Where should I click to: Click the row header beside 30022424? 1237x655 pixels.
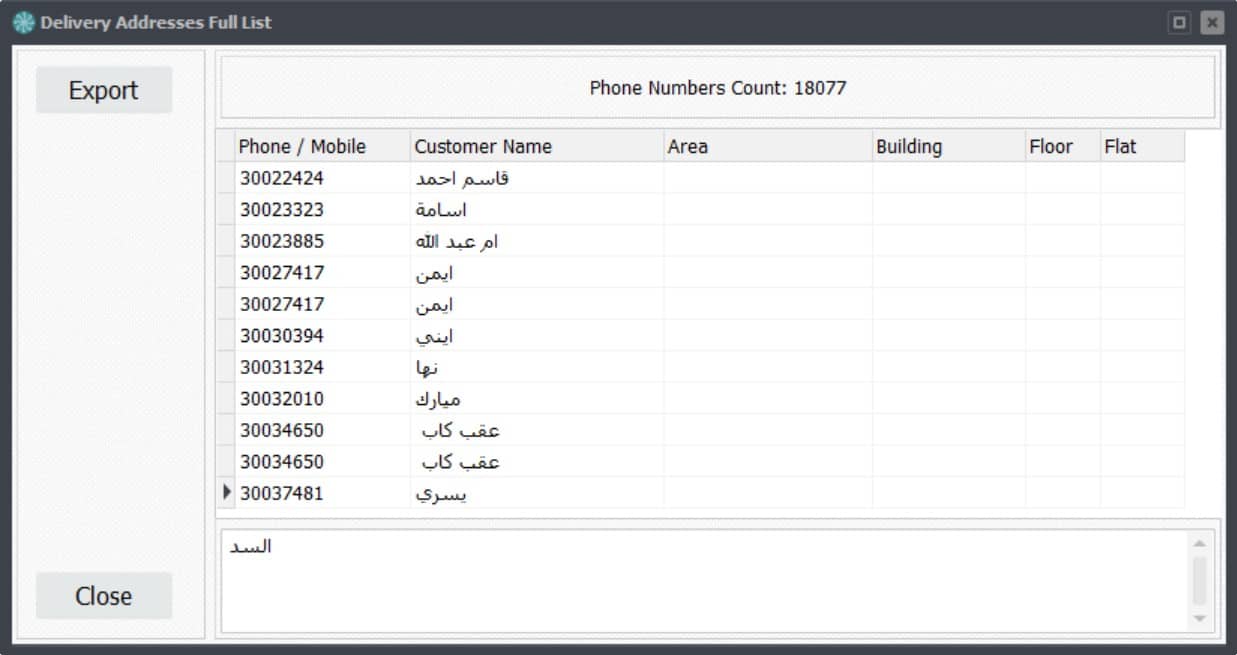(226, 178)
